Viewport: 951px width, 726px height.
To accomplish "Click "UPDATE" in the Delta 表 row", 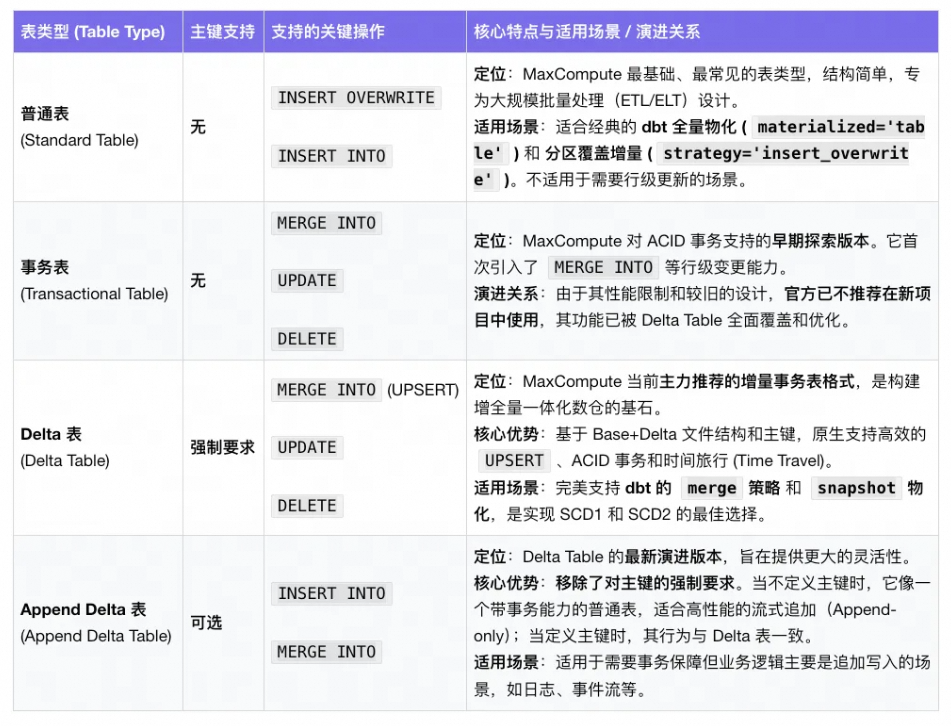I will coord(307,447).
